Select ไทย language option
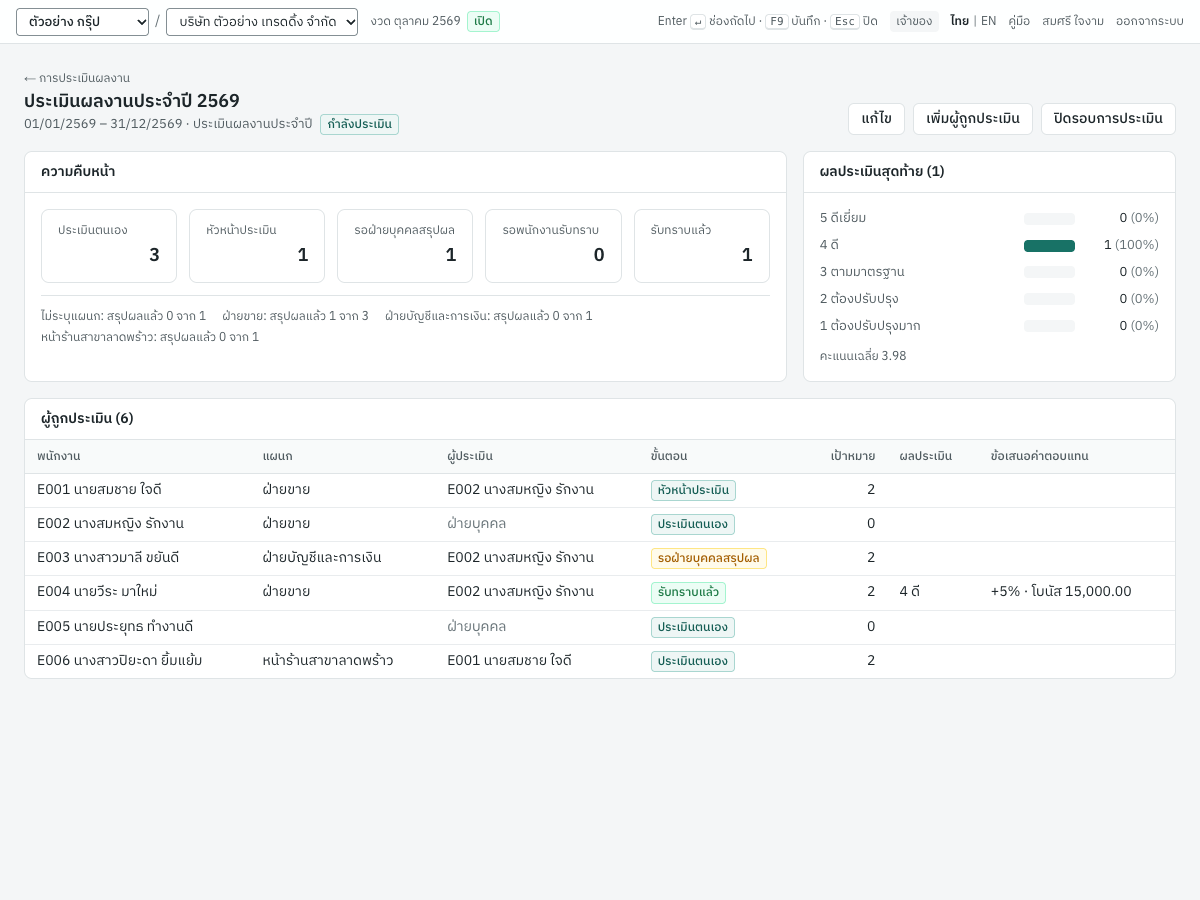Screen dimensions: 1200x900 click(959, 21)
